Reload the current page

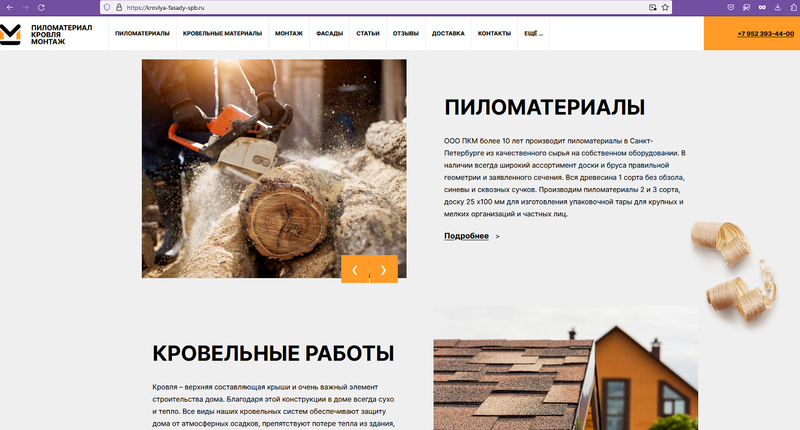coord(41,8)
